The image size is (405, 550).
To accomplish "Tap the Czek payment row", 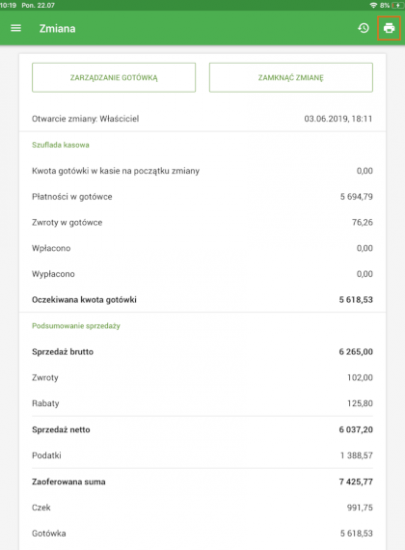I will point(202,508).
